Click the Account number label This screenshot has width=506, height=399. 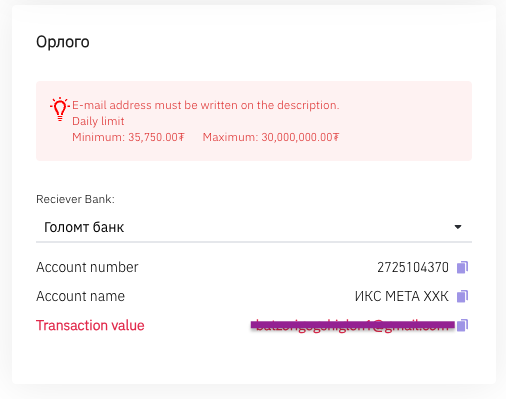(87, 267)
